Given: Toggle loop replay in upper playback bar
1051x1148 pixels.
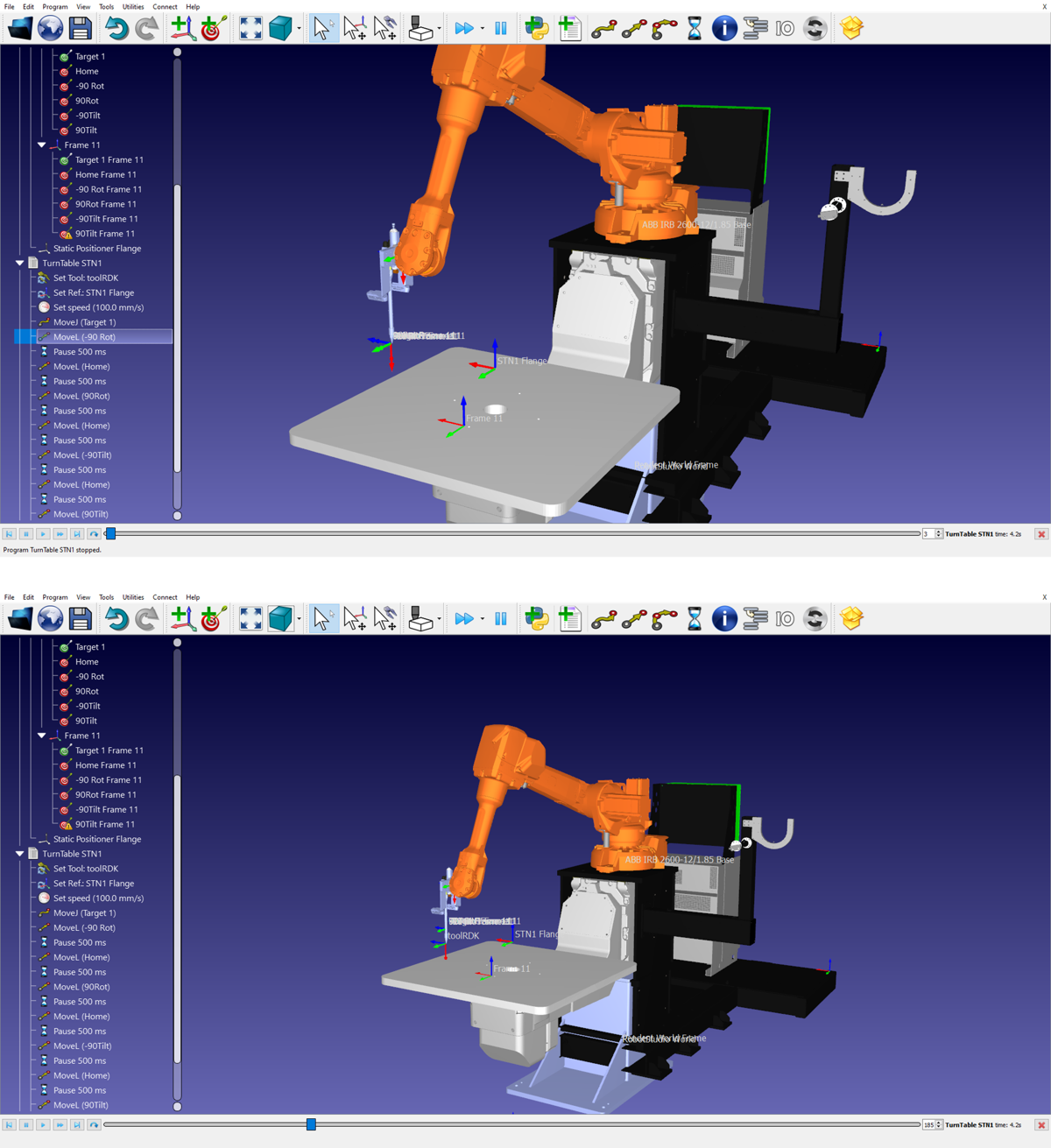Looking at the screenshot, I should tap(94, 534).
